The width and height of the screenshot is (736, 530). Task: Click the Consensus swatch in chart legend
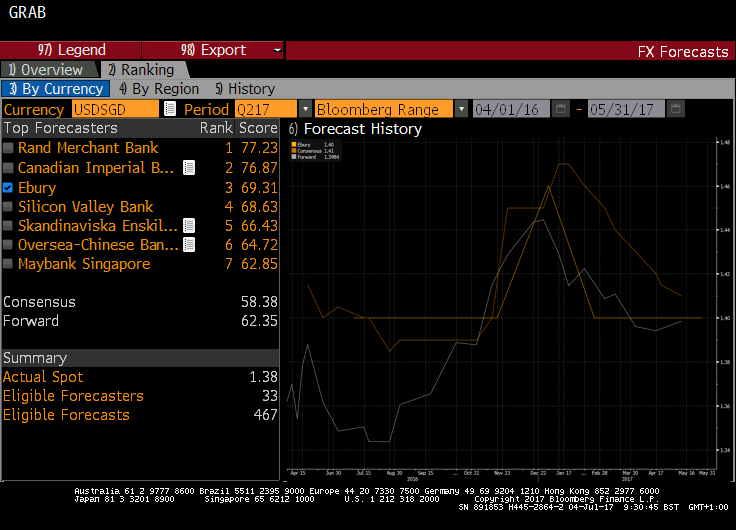click(294, 151)
